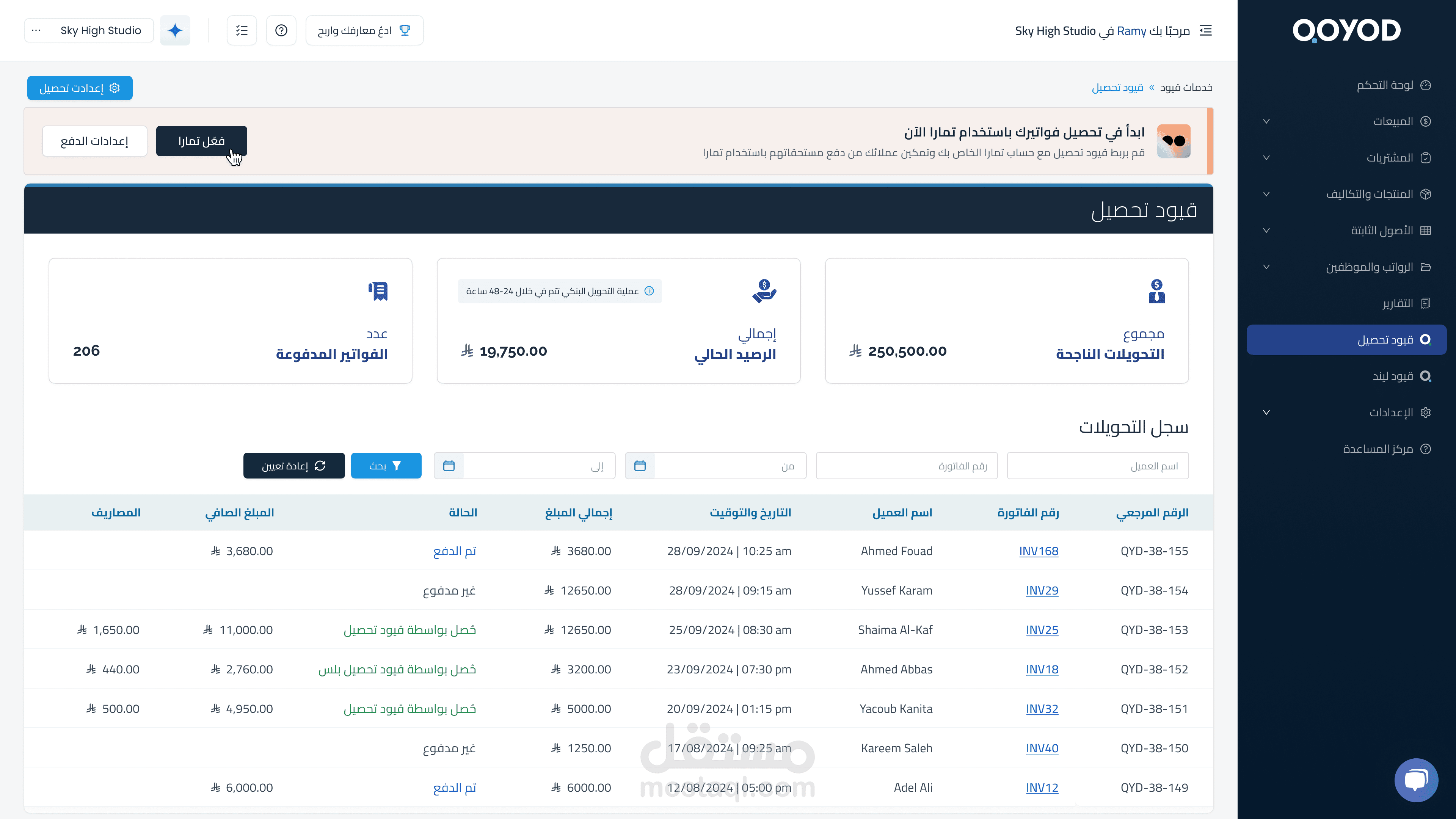
Task: Click the blue بحث filter button
Action: point(386,466)
